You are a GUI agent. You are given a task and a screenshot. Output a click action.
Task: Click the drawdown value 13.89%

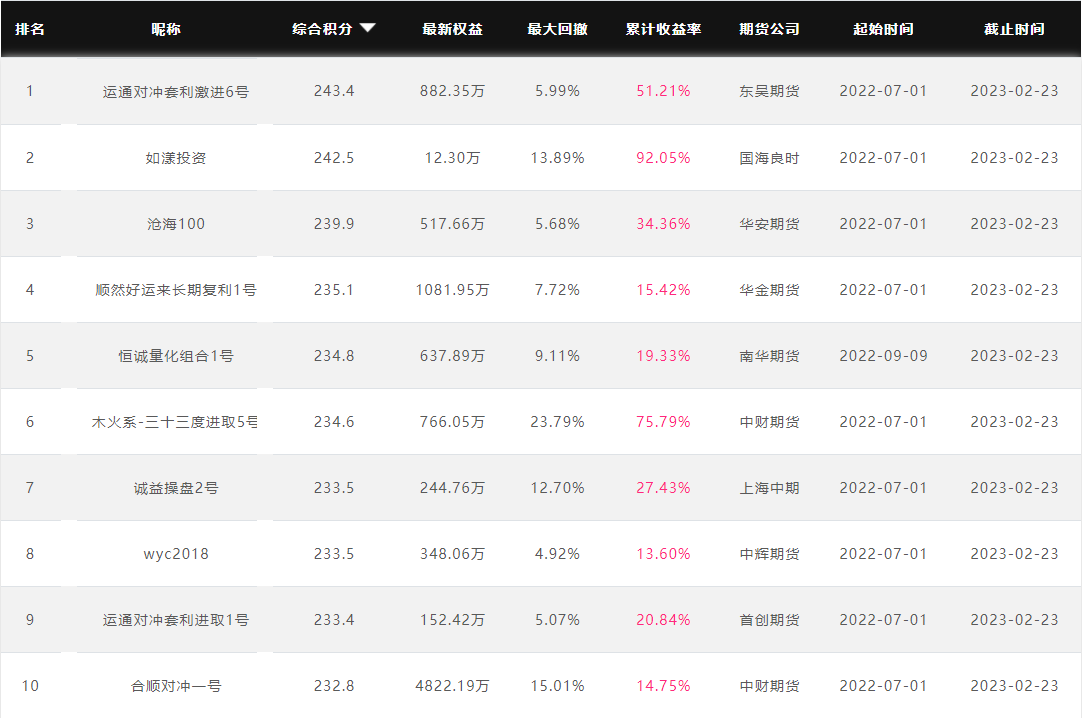click(x=558, y=158)
